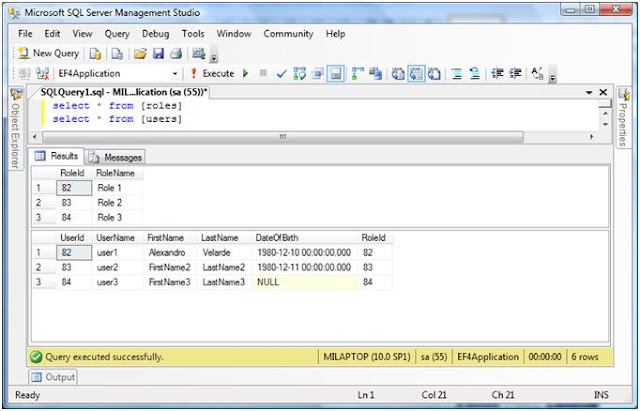The image size is (640, 411).
Task: Open standard toolbar options arrow
Action: [x=214, y=58]
